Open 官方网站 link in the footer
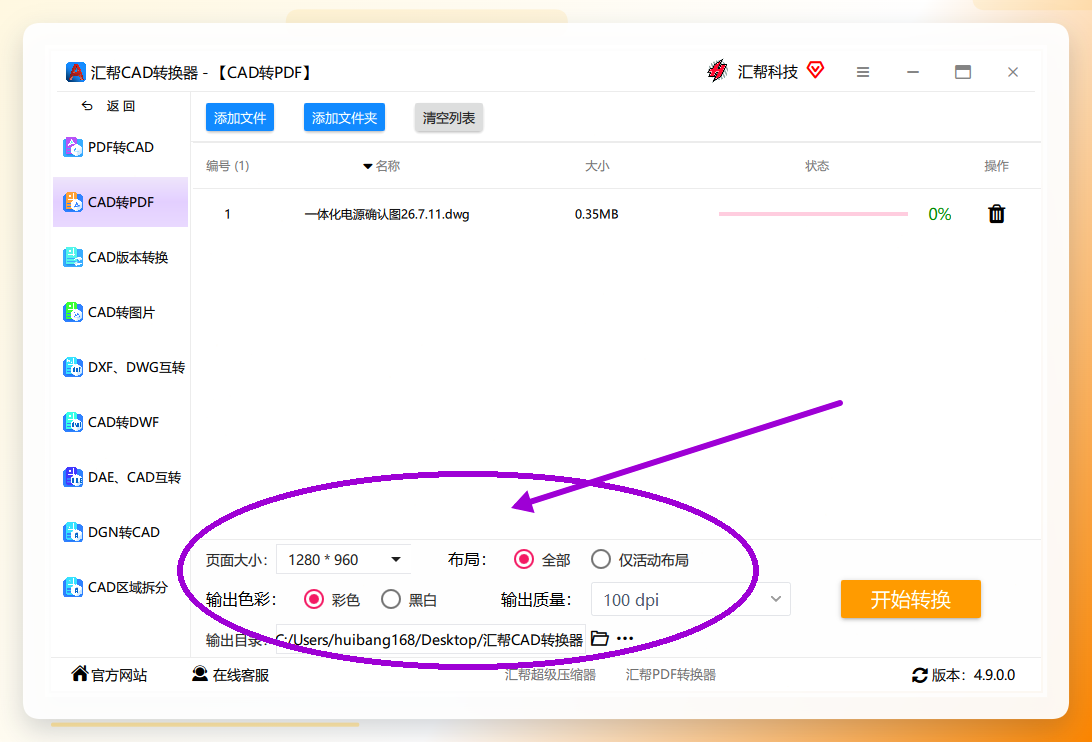 tap(109, 674)
